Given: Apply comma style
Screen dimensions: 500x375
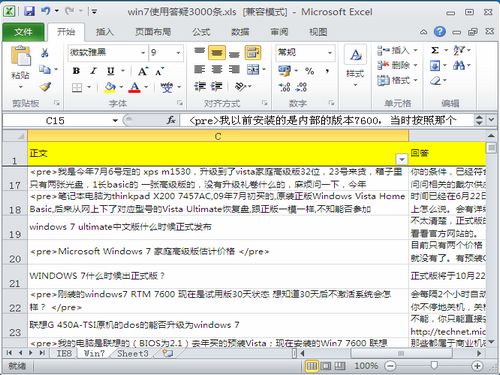Looking at the screenshot, I should (x=327, y=70).
